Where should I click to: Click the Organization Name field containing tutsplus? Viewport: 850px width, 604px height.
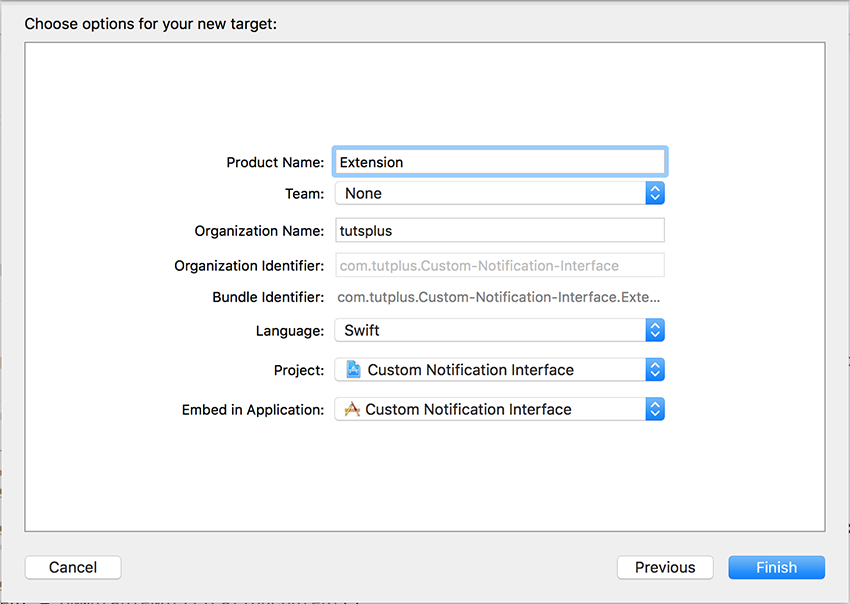pos(500,230)
